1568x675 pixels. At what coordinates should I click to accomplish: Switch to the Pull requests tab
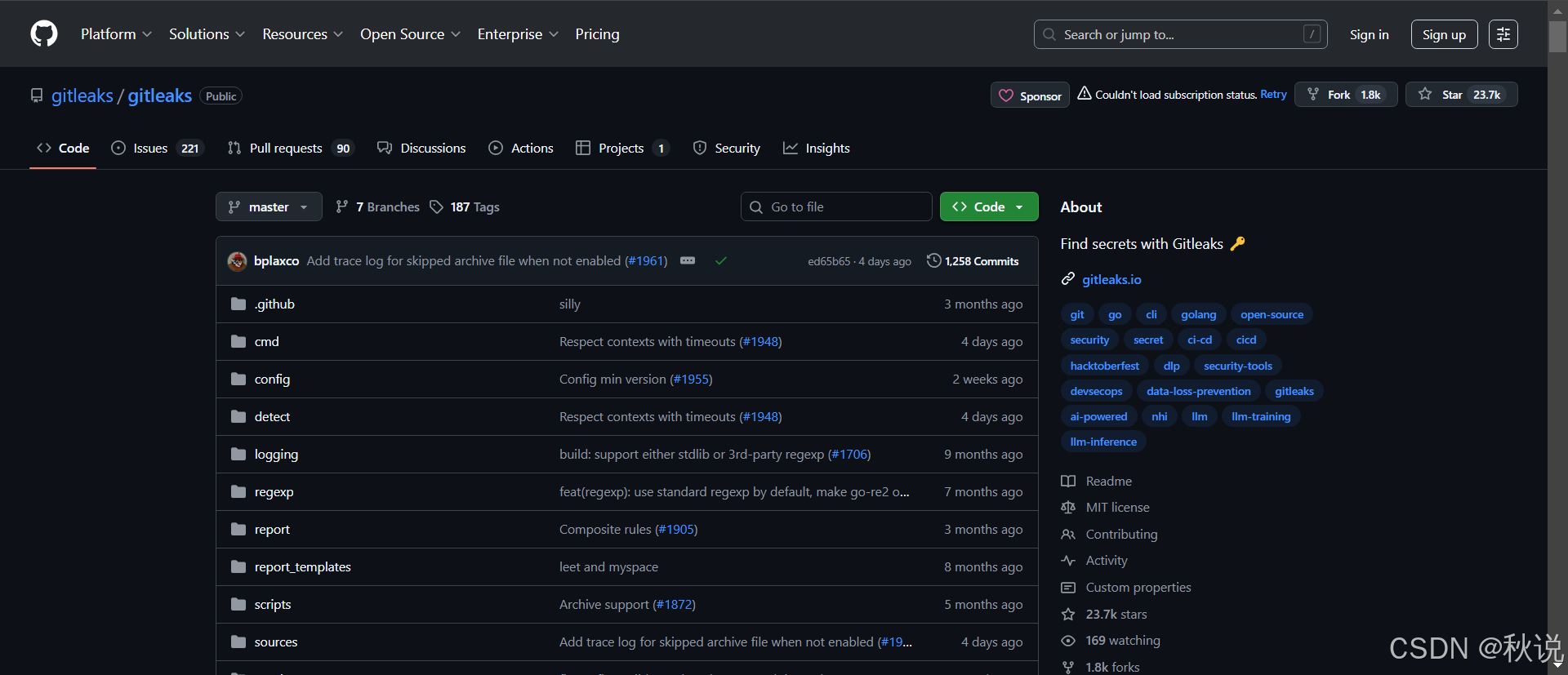291,148
